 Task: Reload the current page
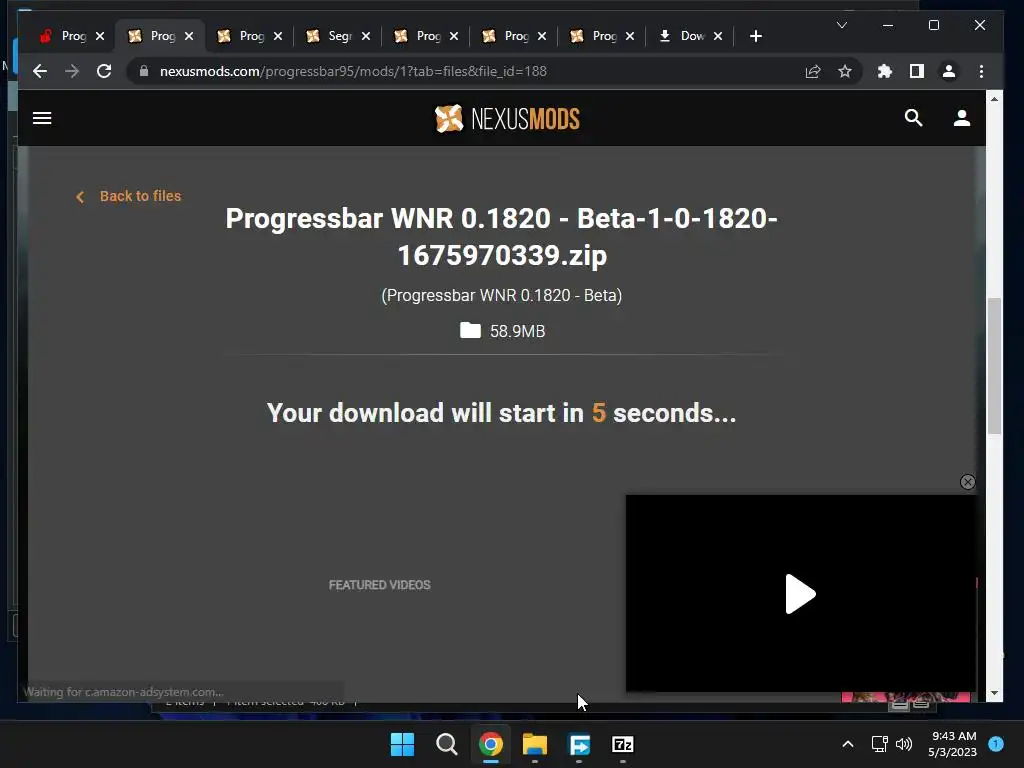point(104,71)
